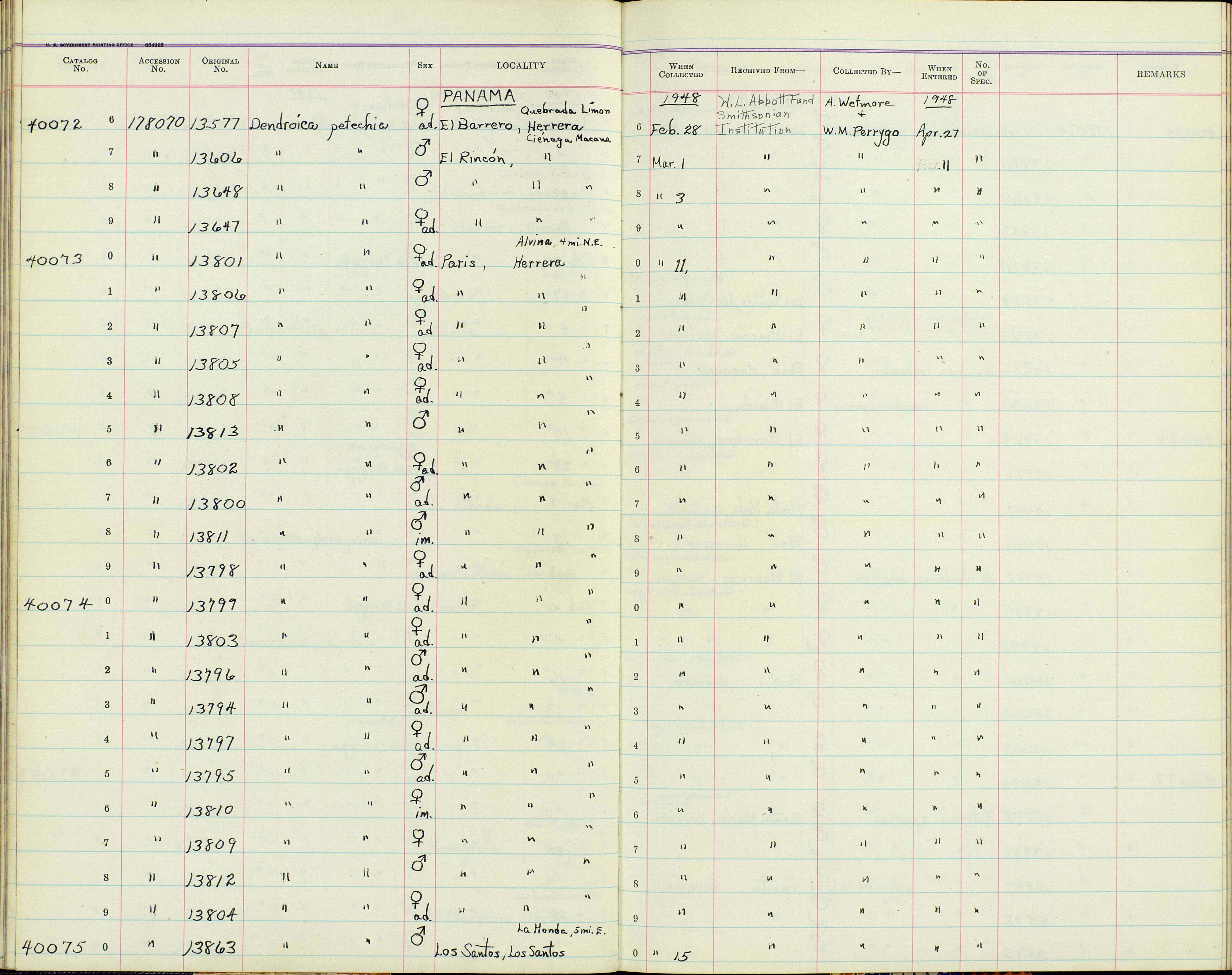
Task: Click the 'PANAMA' locality heading
Action: click(479, 96)
